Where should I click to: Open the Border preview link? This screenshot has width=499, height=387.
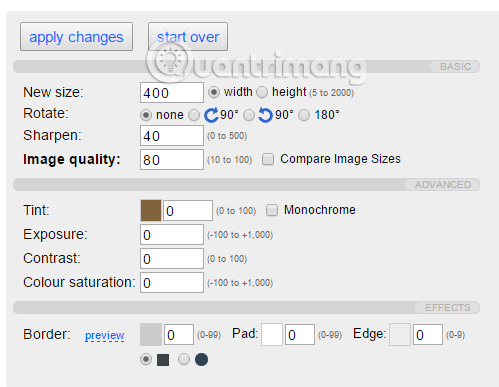tap(104, 335)
